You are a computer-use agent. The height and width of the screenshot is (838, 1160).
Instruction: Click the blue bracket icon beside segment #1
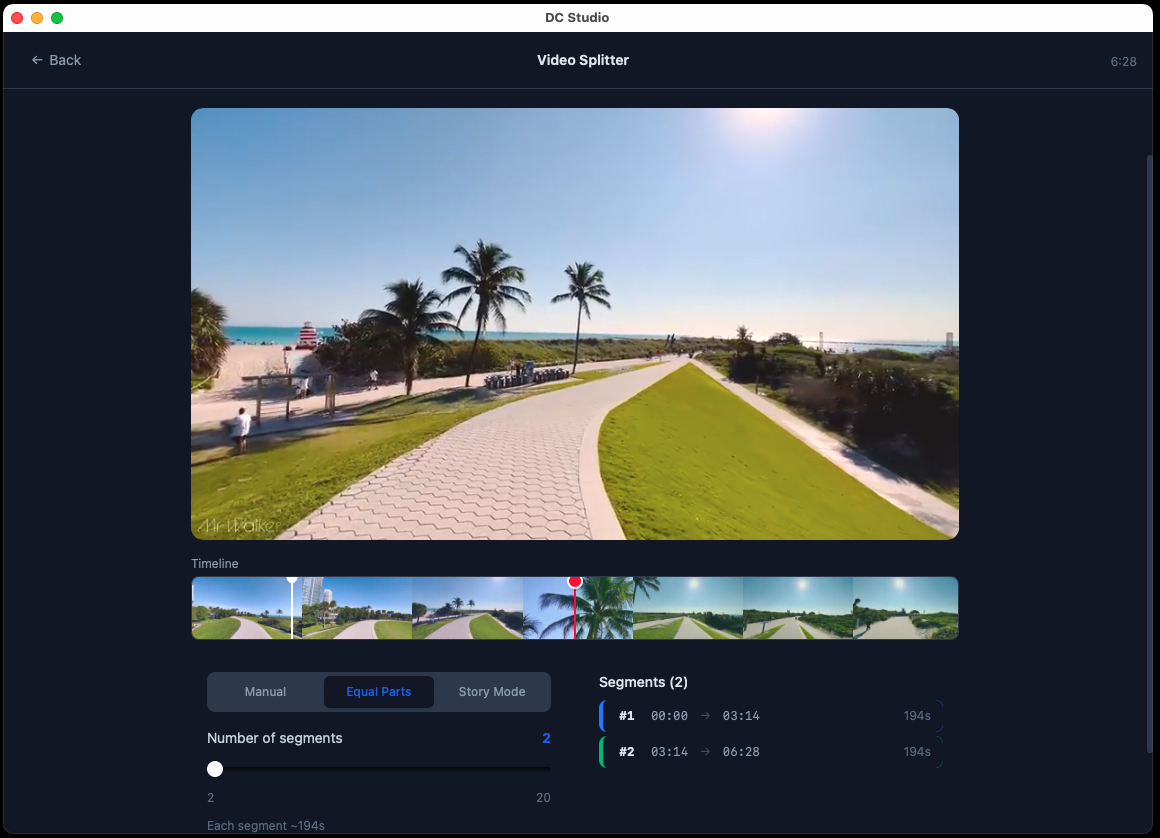click(601, 715)
